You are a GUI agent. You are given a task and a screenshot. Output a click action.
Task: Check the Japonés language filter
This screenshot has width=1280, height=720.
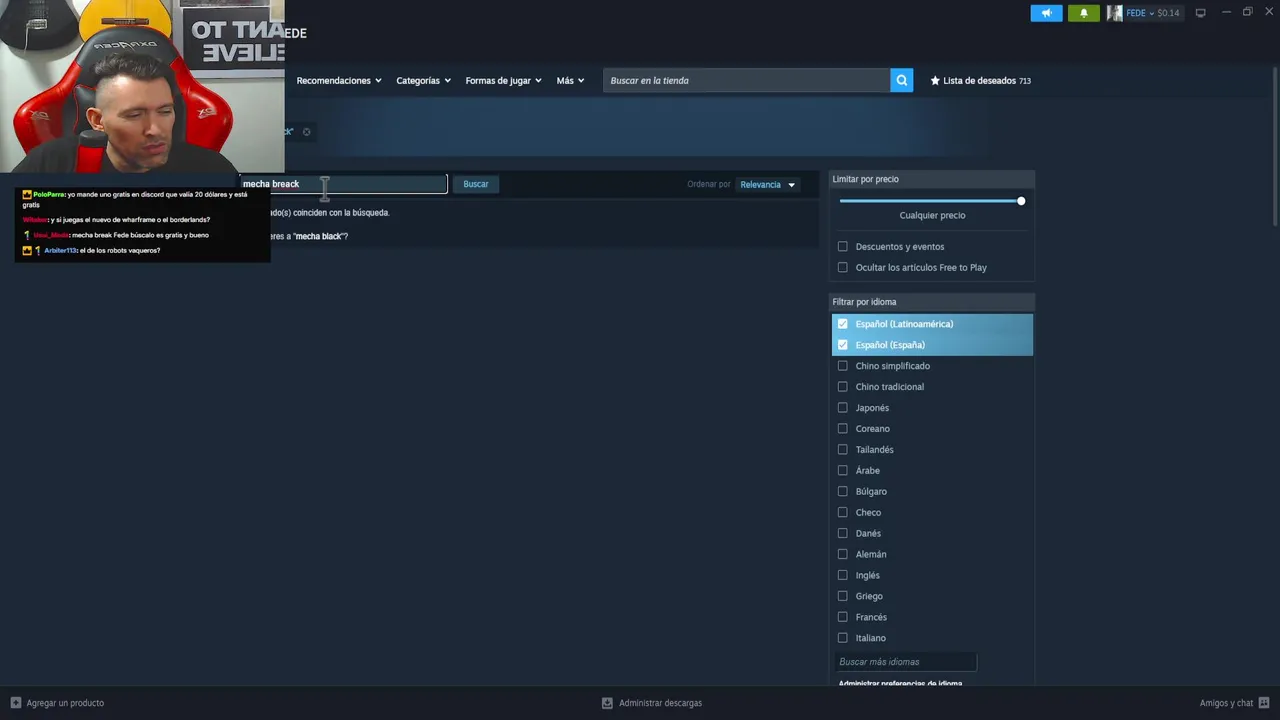coord(842,408)
